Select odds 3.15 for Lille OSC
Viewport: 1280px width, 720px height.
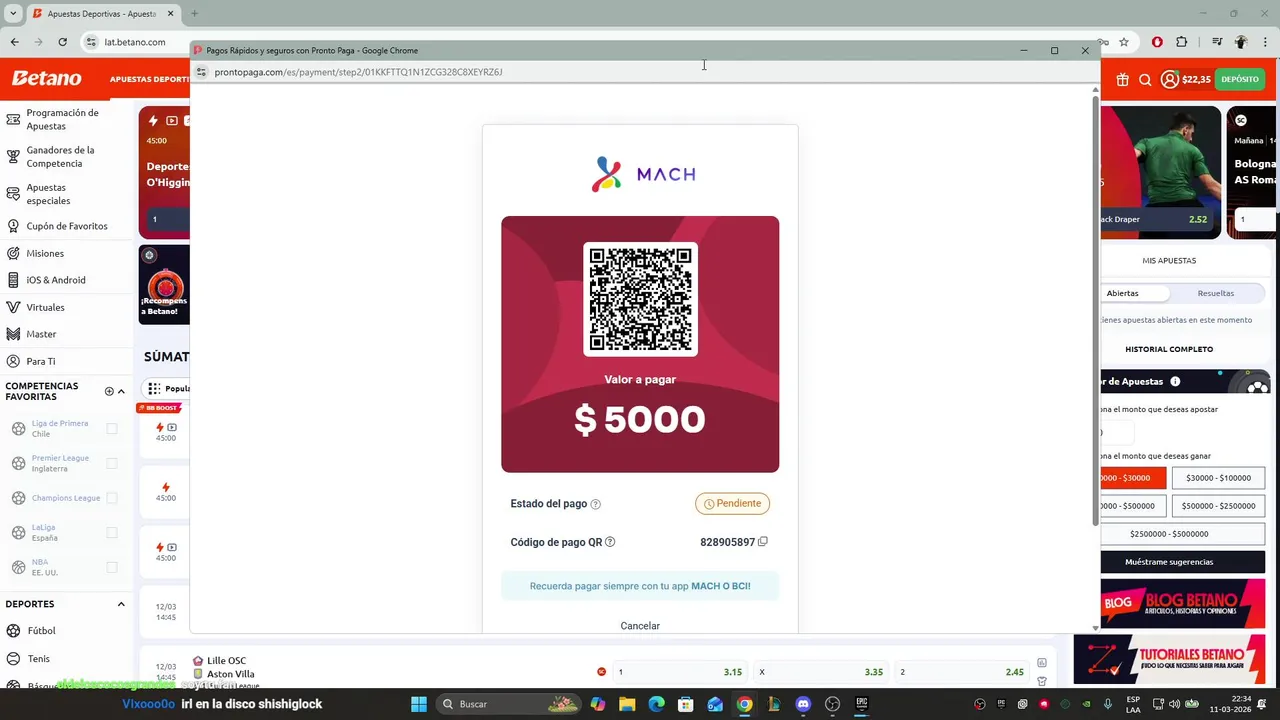point(680,672)
